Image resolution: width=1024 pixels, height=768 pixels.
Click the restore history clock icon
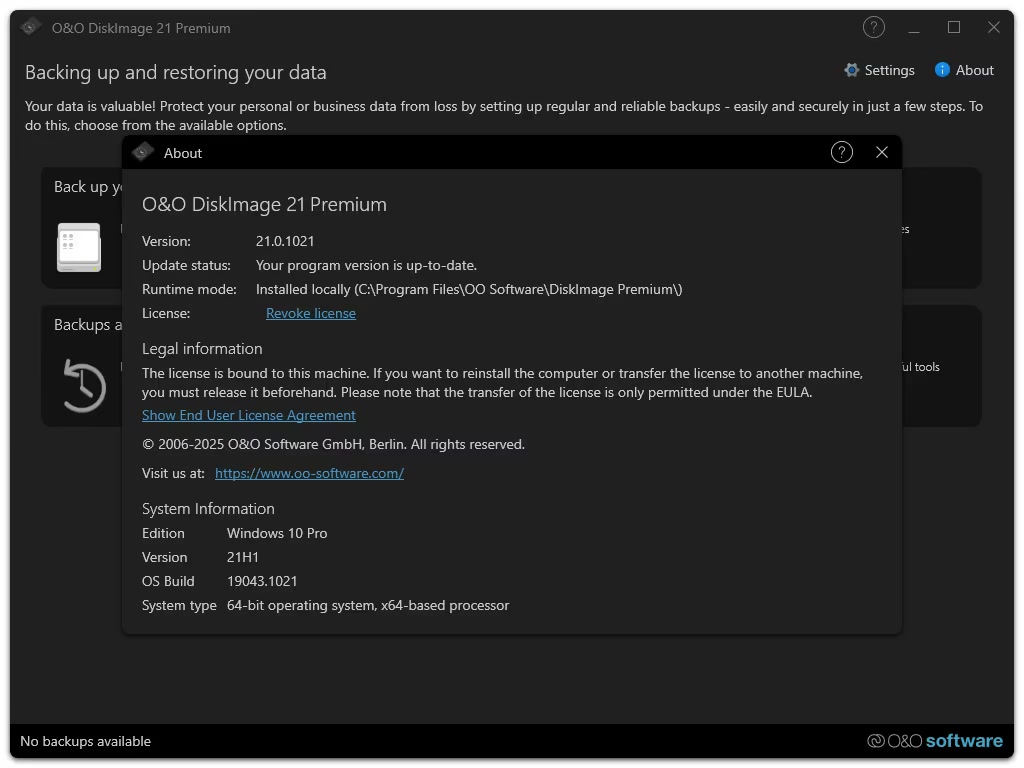[x=84, y=386]
